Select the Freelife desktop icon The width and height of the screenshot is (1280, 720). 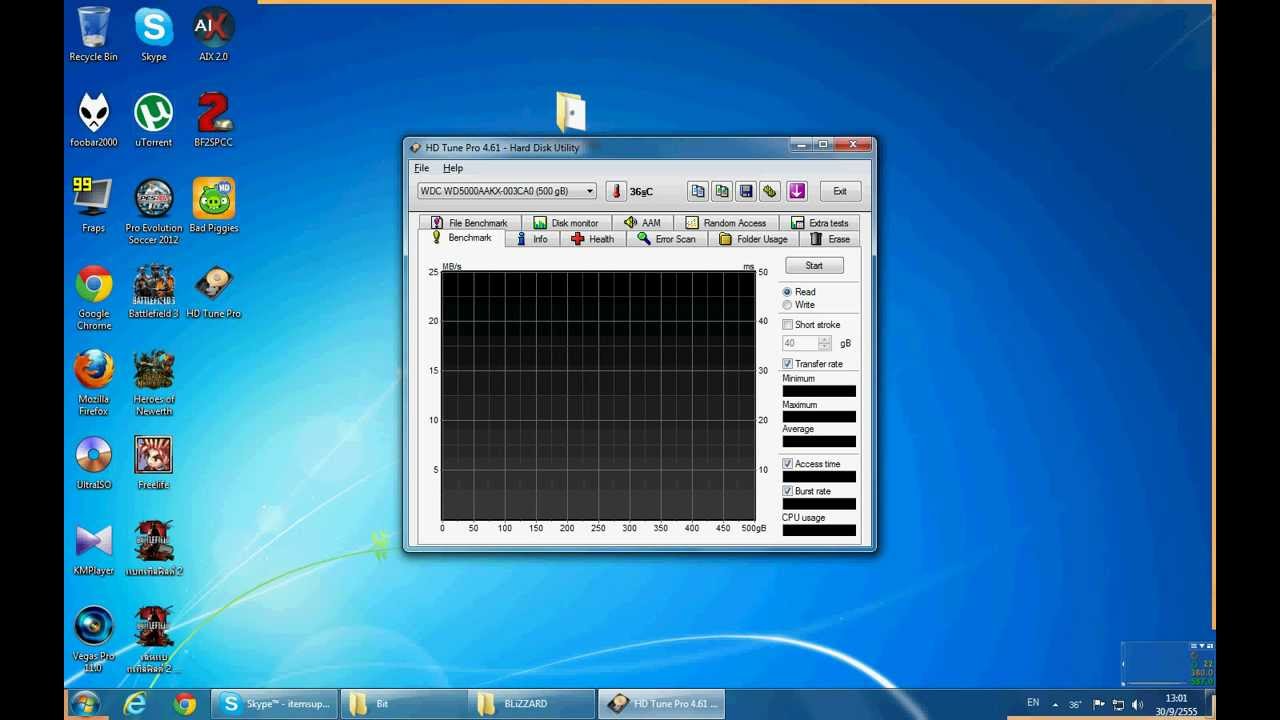point(154,462)
